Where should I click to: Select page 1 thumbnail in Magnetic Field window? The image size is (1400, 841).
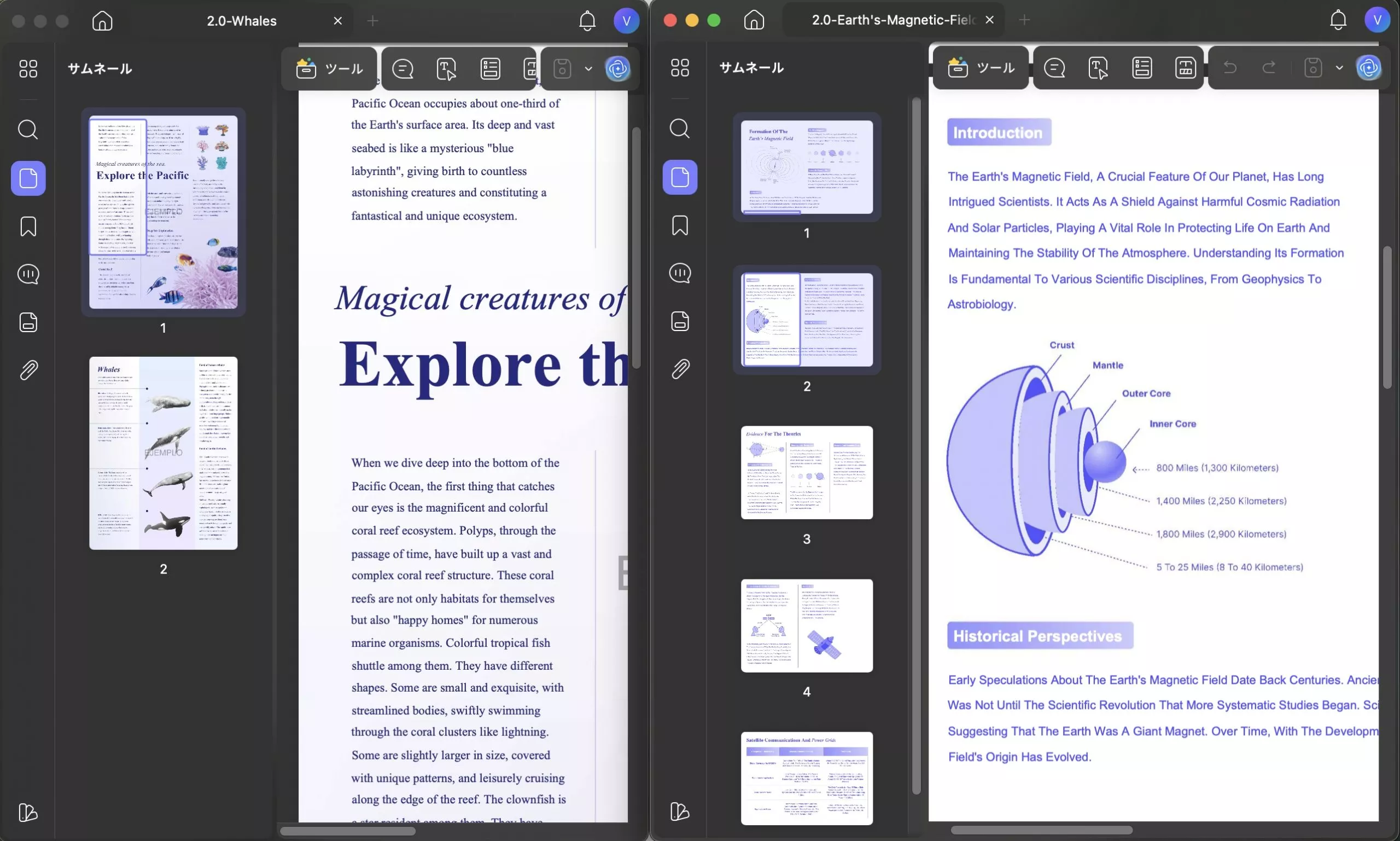click(807, 166)
